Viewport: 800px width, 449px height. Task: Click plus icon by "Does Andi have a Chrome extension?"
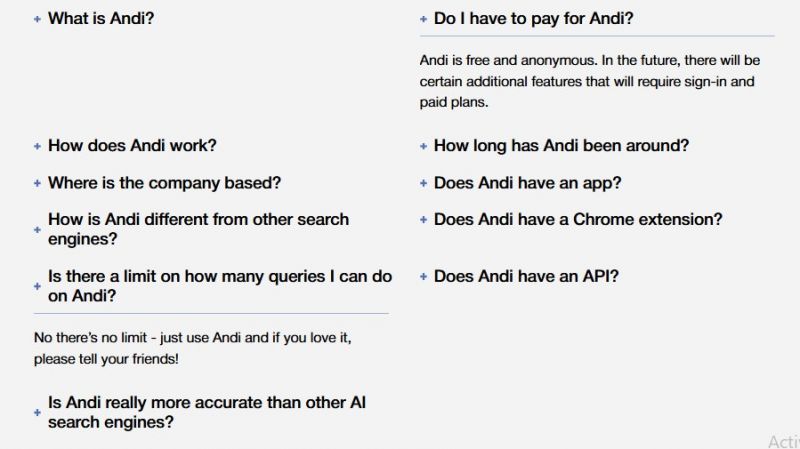tap(423, 220)
